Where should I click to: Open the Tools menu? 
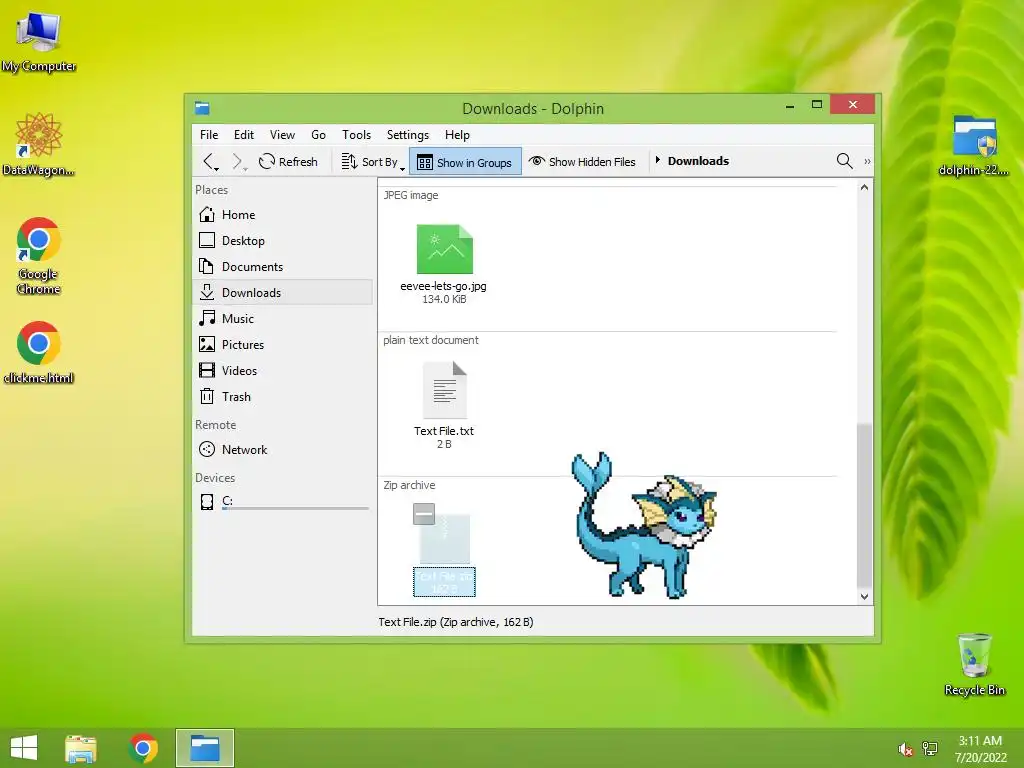tap(356, 135)
